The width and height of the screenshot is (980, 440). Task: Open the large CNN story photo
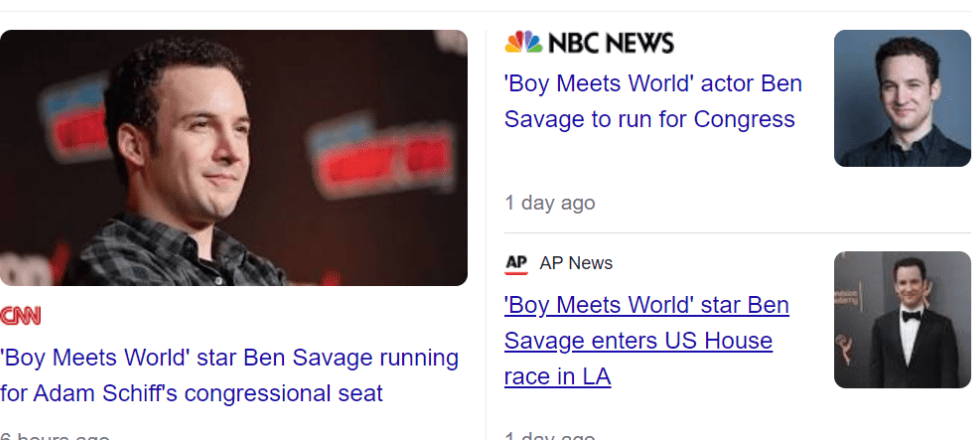(233, 157)
